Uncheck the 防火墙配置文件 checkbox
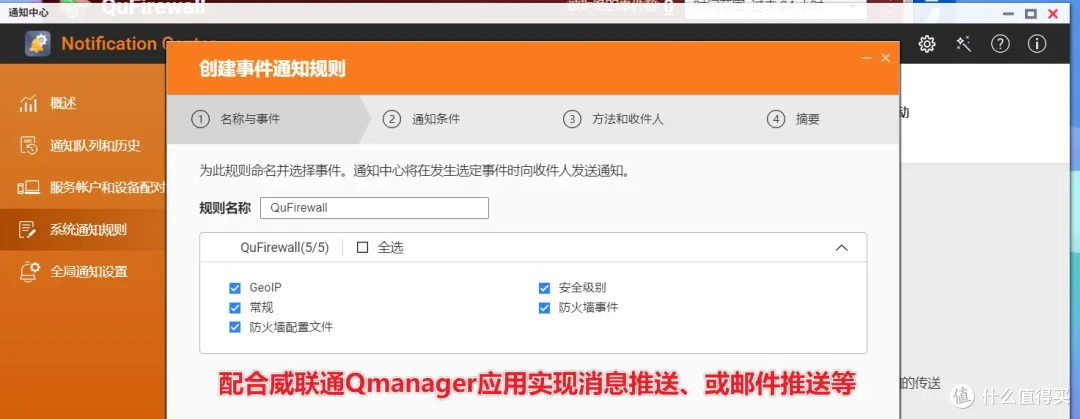 tap(235, 327)
